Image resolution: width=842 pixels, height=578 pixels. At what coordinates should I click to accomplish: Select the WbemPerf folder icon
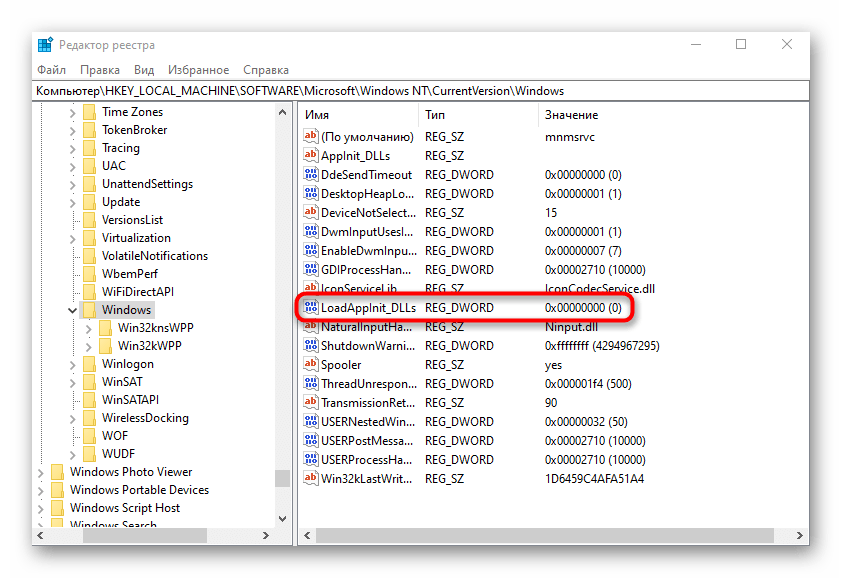(x=90, y=274)
